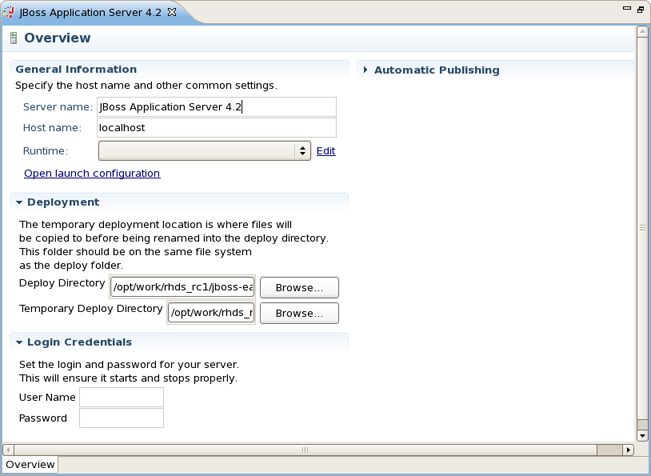Image resolution: width=651 pixels, height=476 pixels.
Task: Close the JBoss Application Server 4.2 editor tab
Action: click(172, 12)
